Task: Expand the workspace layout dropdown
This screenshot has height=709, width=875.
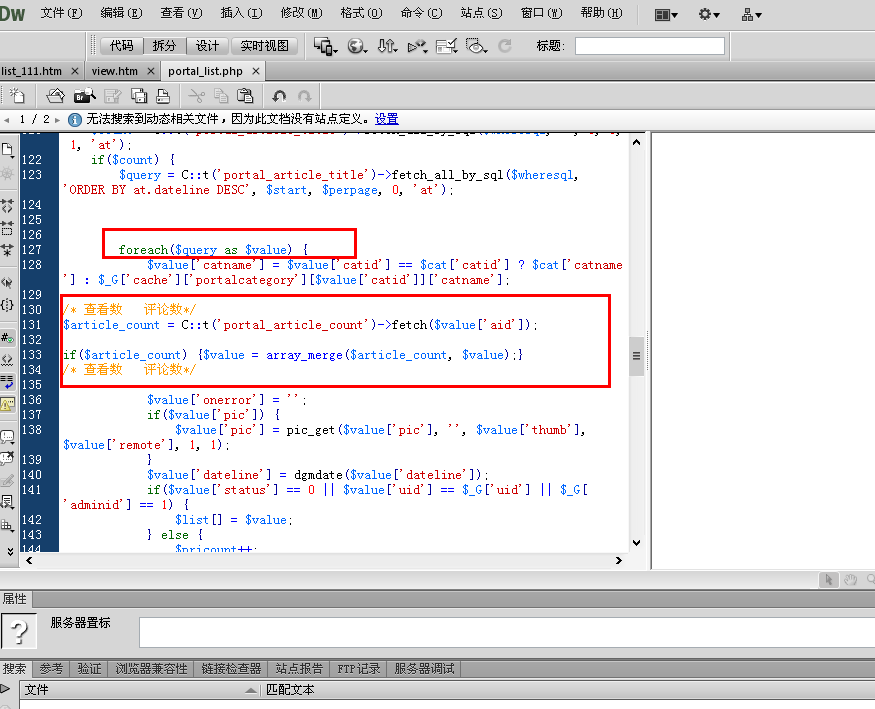Action: [x=666, y=15]
